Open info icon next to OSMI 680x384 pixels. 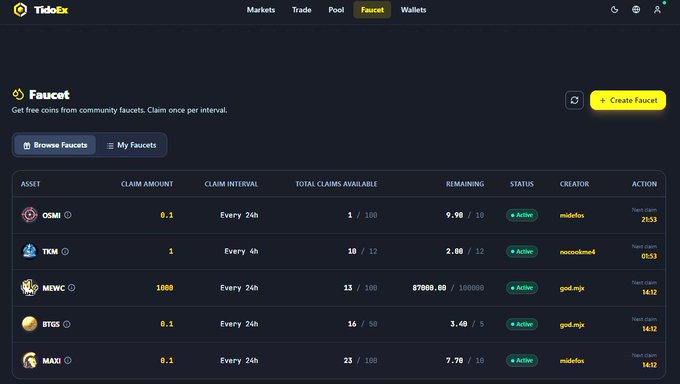[x=68, y=215]
